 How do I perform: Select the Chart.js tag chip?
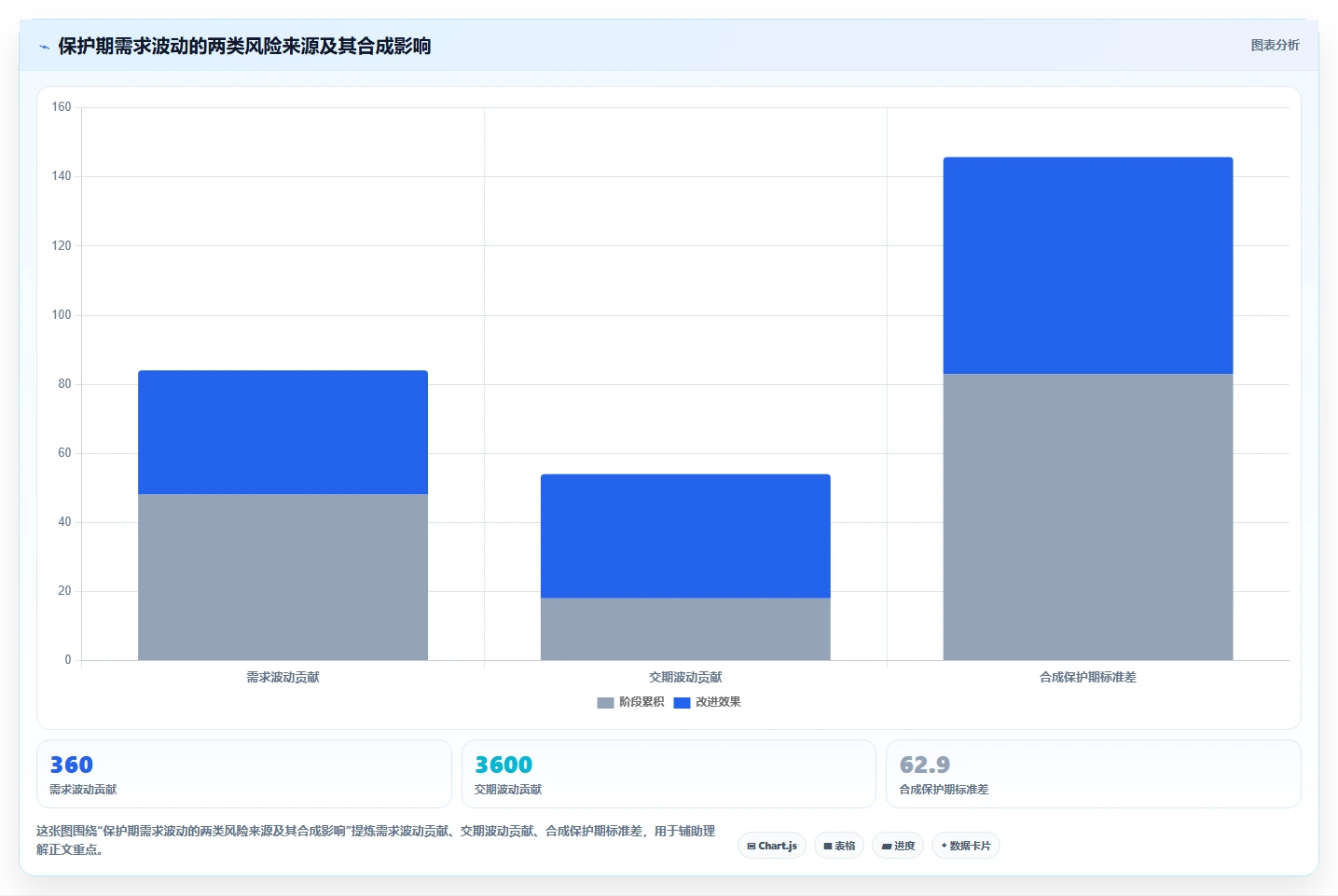(772, 846)
